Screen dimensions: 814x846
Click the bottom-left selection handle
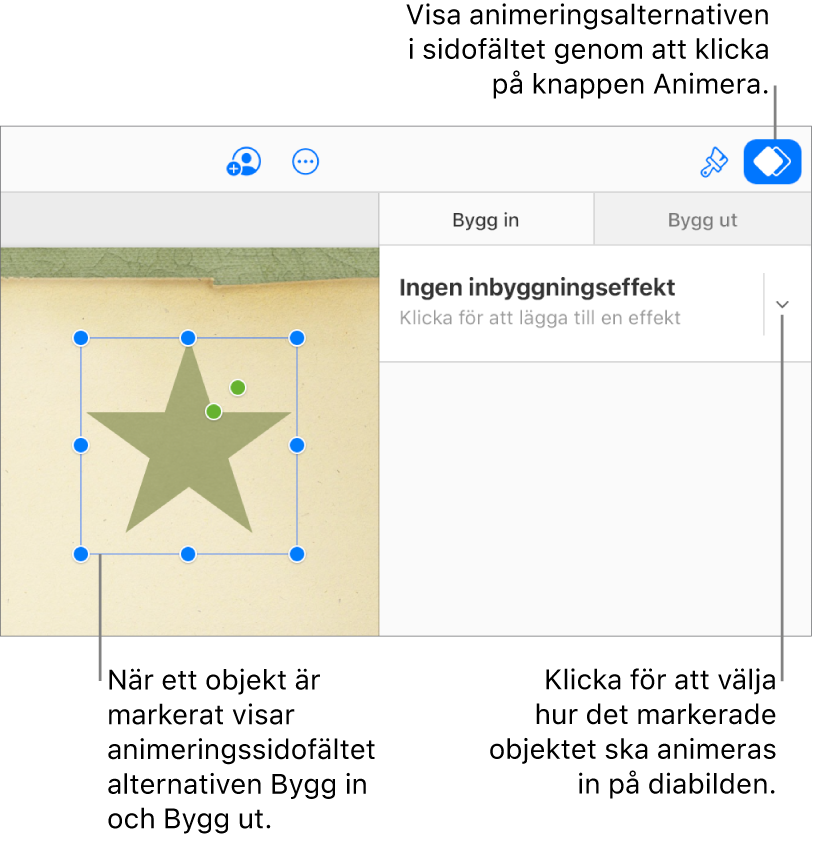point(82,553)
